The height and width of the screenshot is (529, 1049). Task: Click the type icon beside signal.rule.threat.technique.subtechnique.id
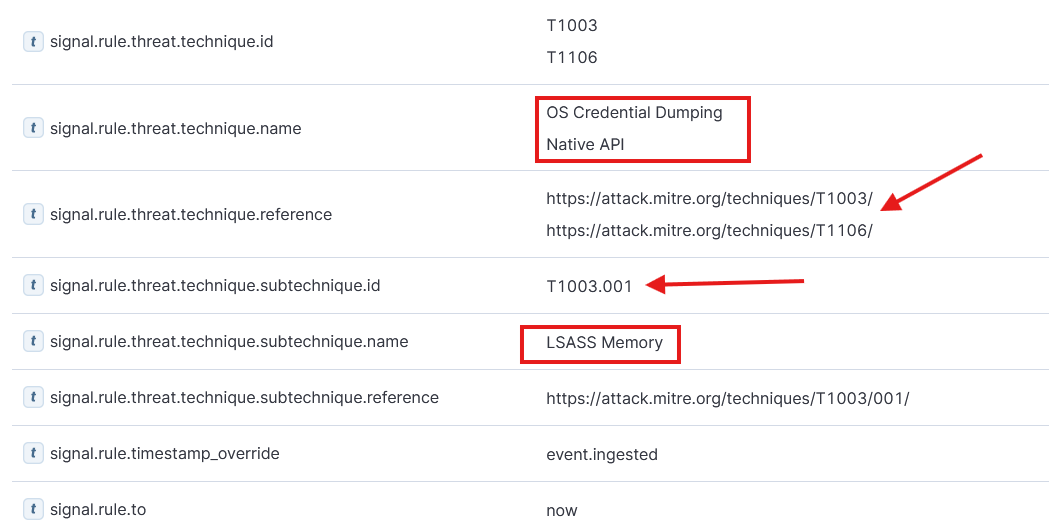click(x=33, y=285)
